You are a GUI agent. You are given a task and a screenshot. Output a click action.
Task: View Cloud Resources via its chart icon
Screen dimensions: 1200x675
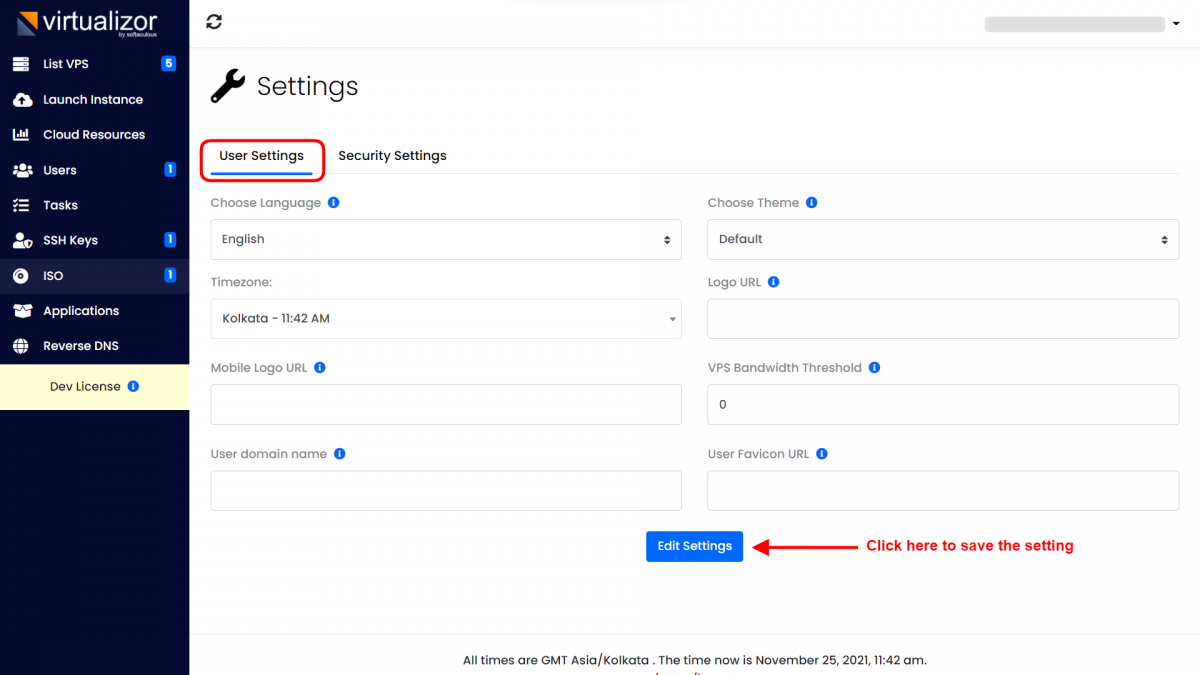pyautogui.click(x=22, y=134)
